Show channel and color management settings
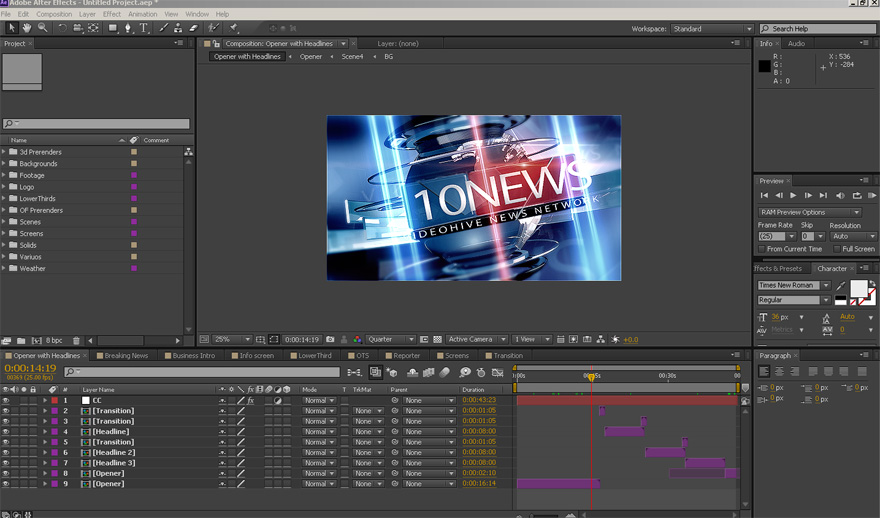Image resolution: width=880 pixels, height=518 pixels. tap(358, 339)
